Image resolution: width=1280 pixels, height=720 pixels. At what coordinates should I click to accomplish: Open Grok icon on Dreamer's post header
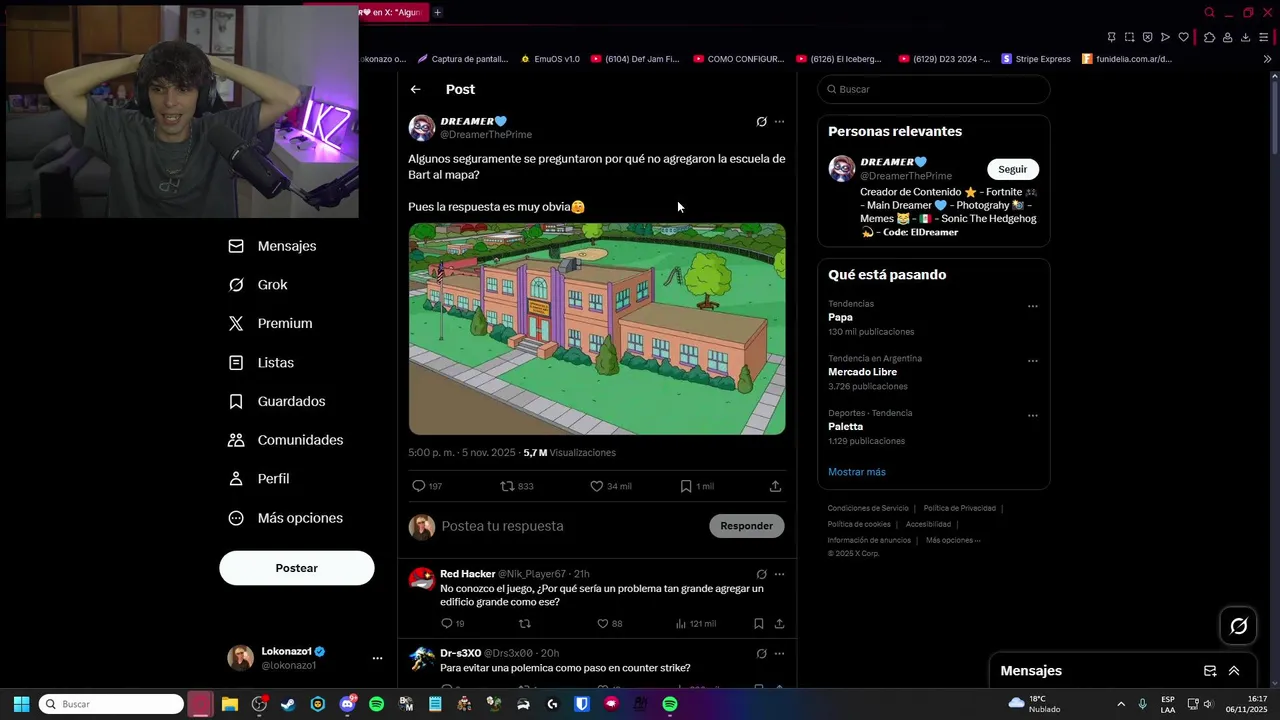pyautogui.click(x=761, y=122)
